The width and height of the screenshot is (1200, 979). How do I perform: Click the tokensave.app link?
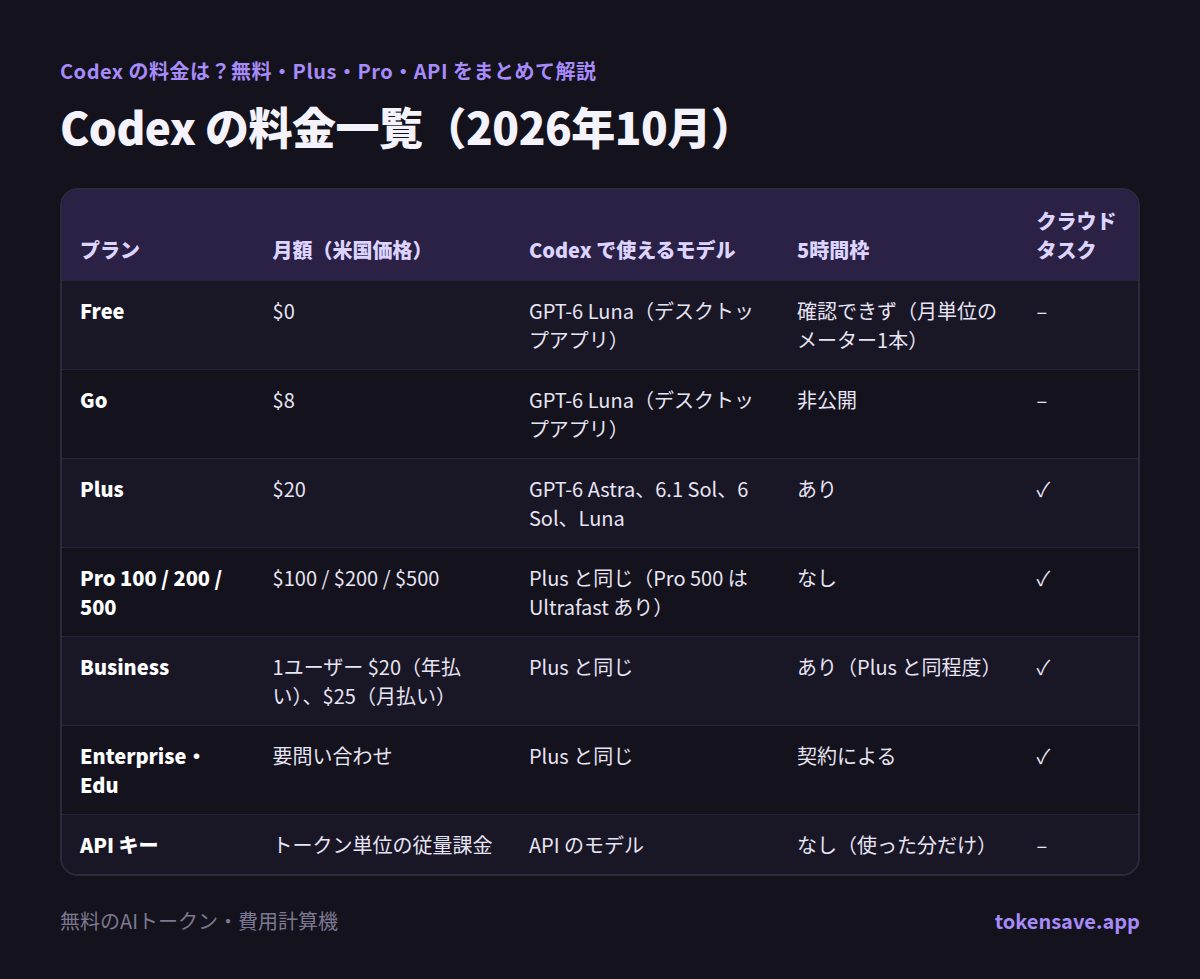[x=1067, y=922]
